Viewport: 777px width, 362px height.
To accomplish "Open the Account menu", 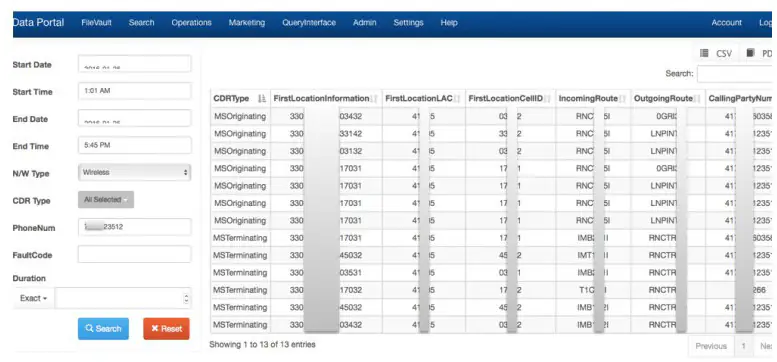I will coord(726,23).
